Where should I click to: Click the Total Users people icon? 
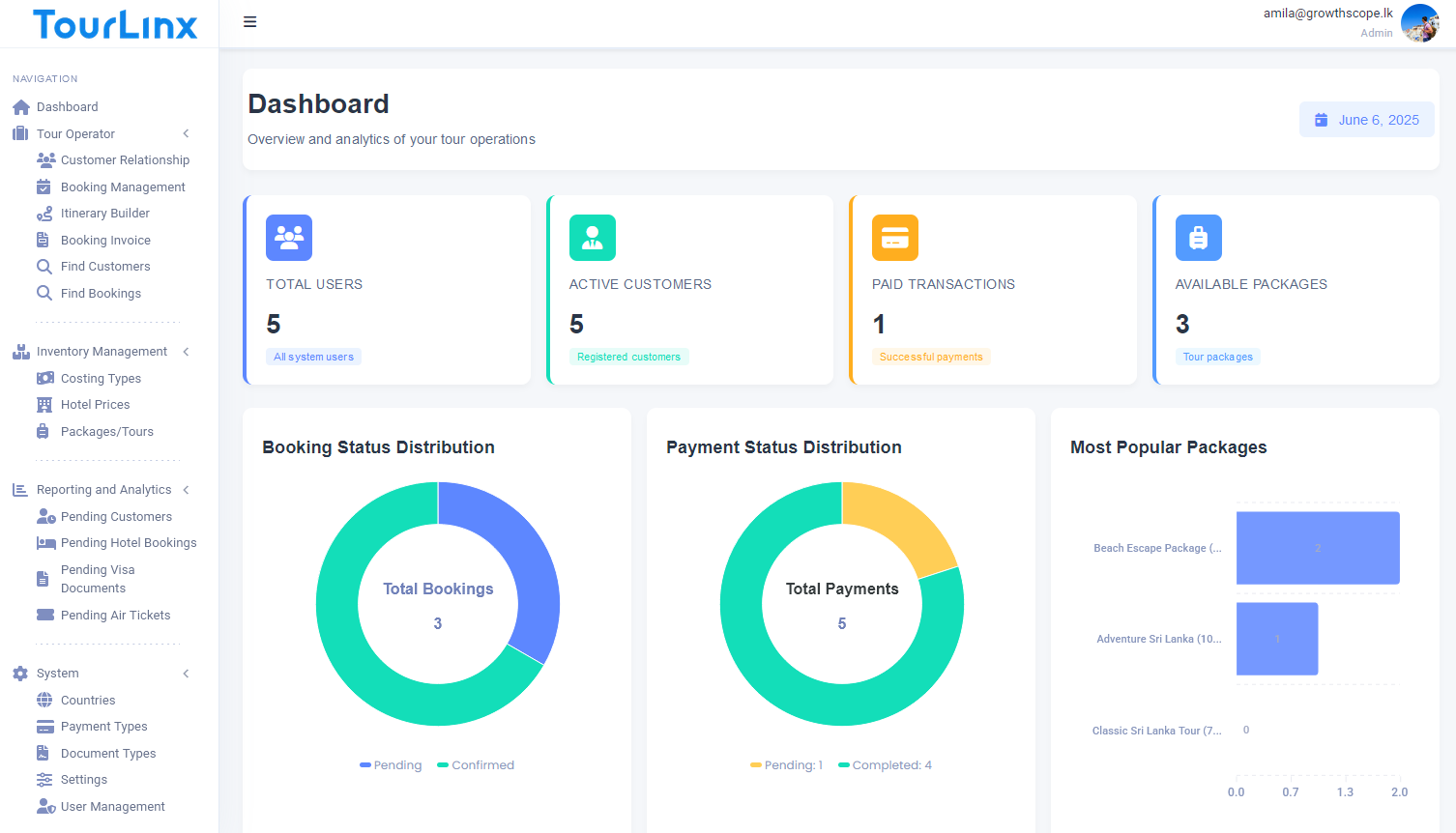point(289,238)
